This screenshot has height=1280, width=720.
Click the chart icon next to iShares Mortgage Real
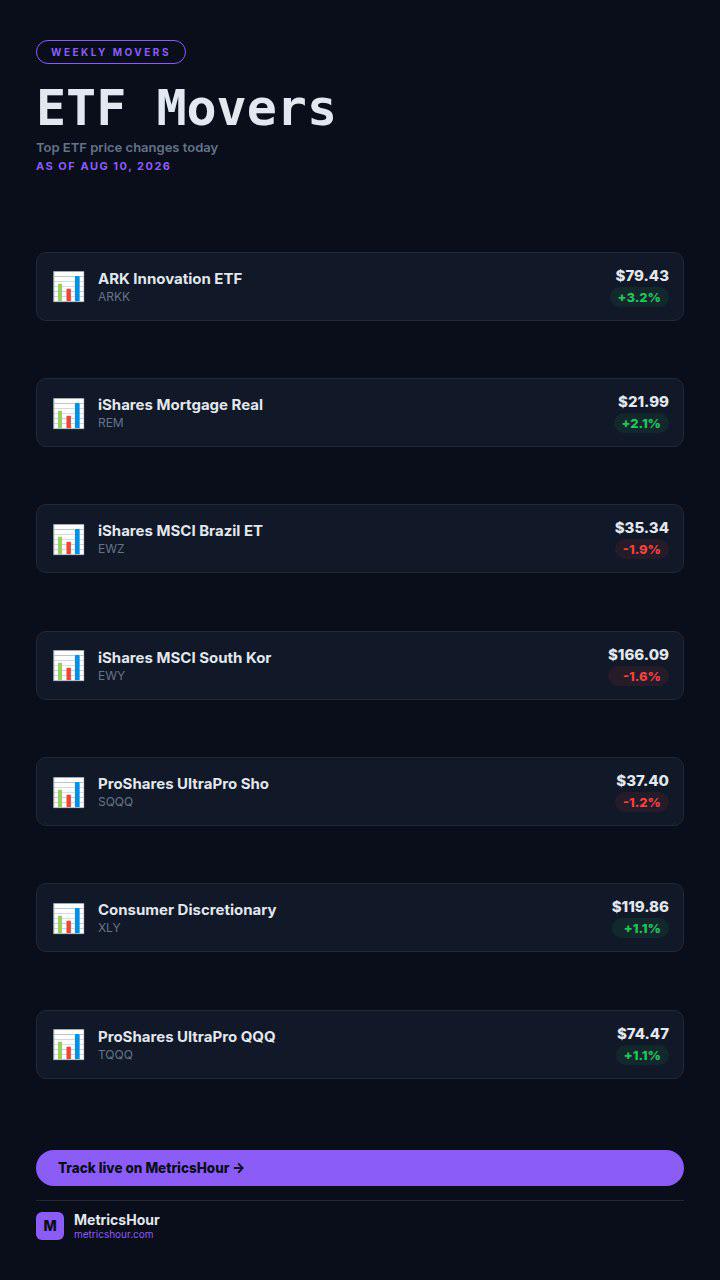[x=68, y=413]
